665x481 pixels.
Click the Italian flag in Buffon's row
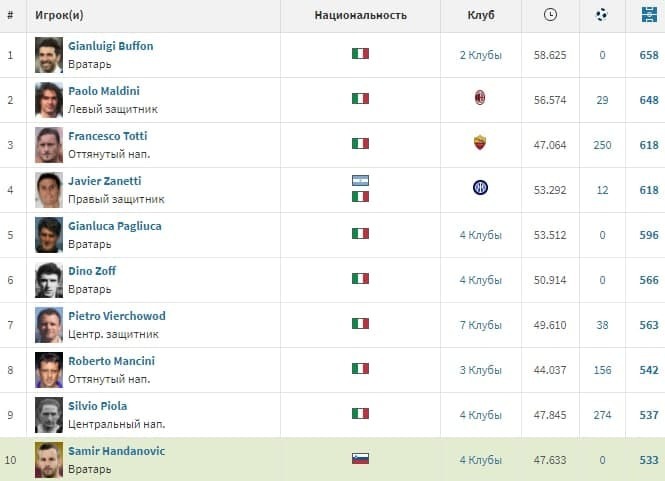[360, 54]
